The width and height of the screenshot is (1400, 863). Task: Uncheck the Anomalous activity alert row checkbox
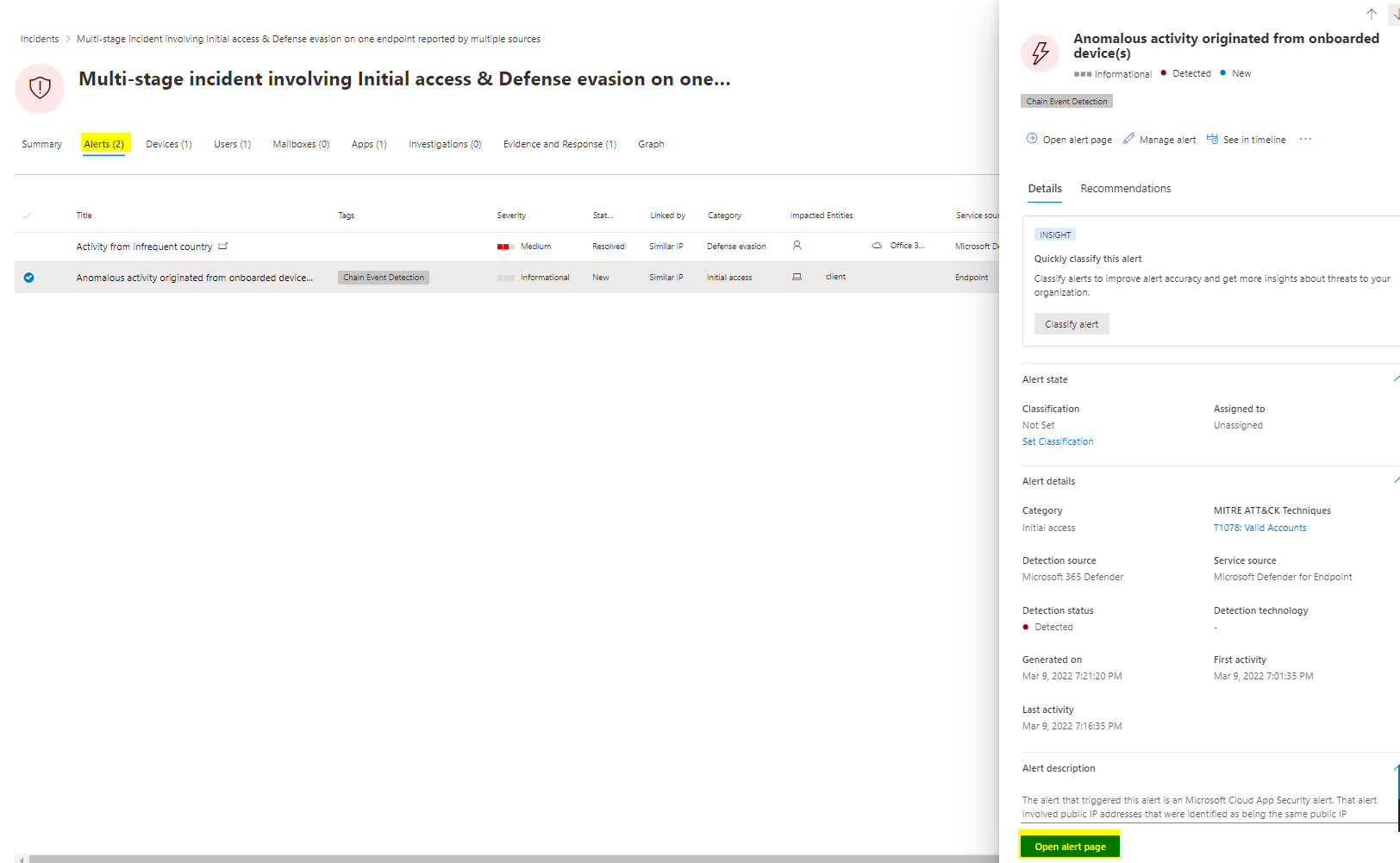point(28,278)
